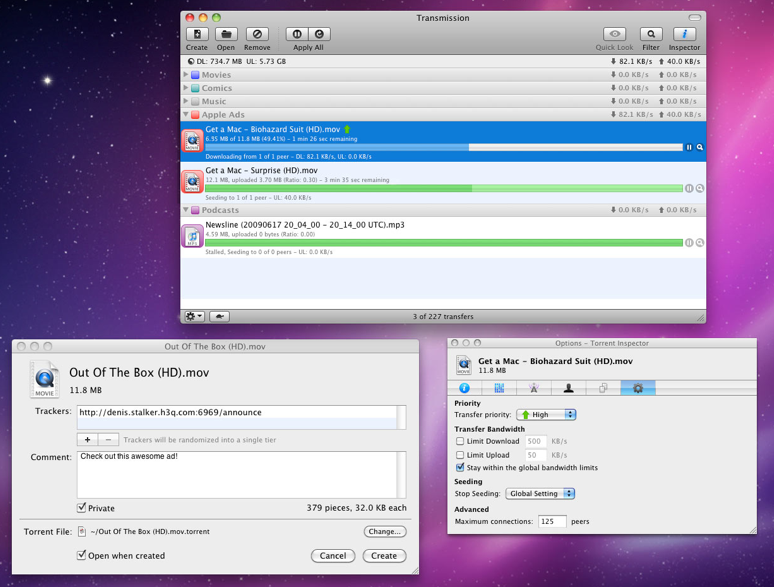774x587 pixels.
Task: Pause the Biohazard Suit download
Action: 689,147
